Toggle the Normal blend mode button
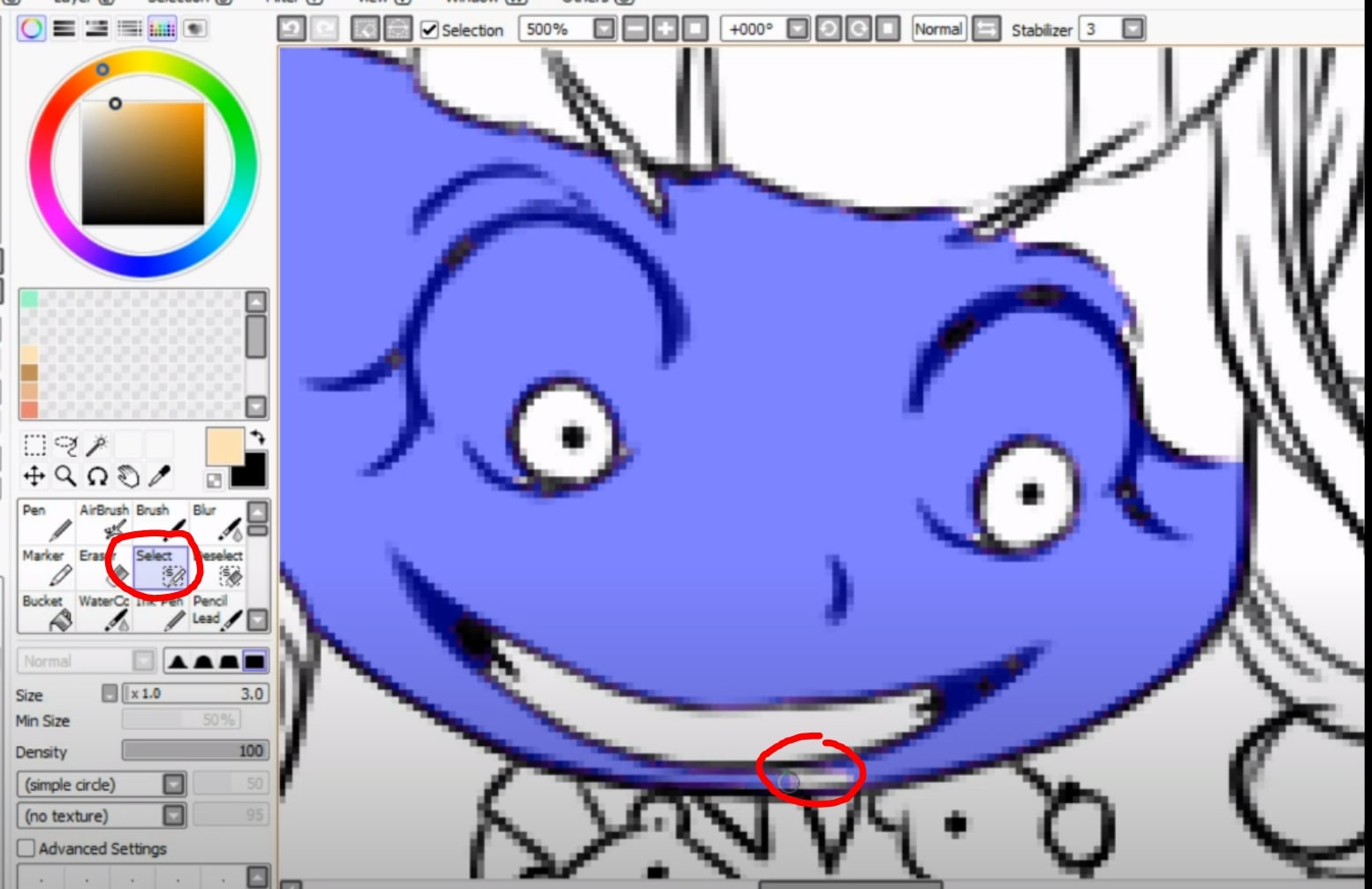 coord(938,28)
